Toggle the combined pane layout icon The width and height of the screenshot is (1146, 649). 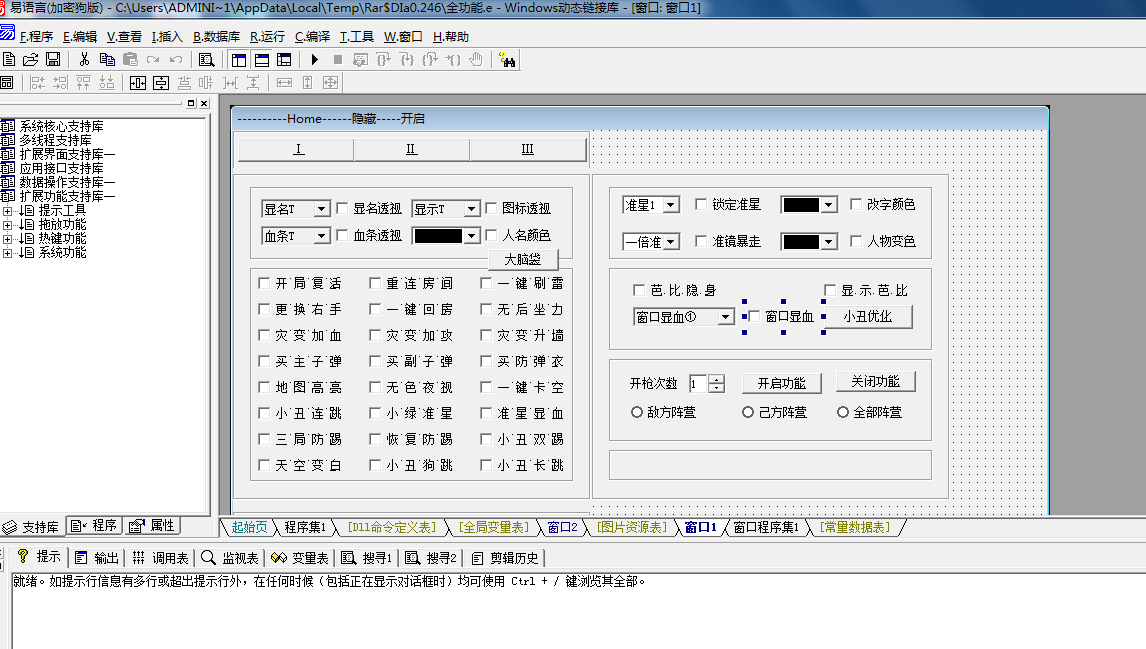284,59
